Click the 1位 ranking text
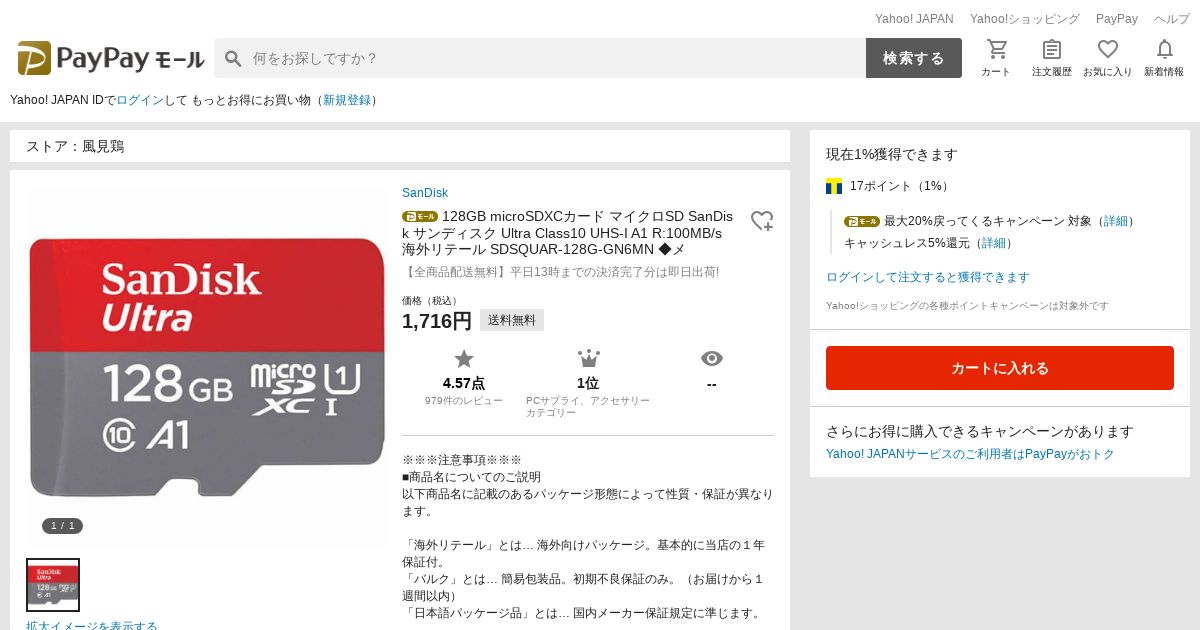Viewport: 1200px width, 630px height. coord(588,383)
